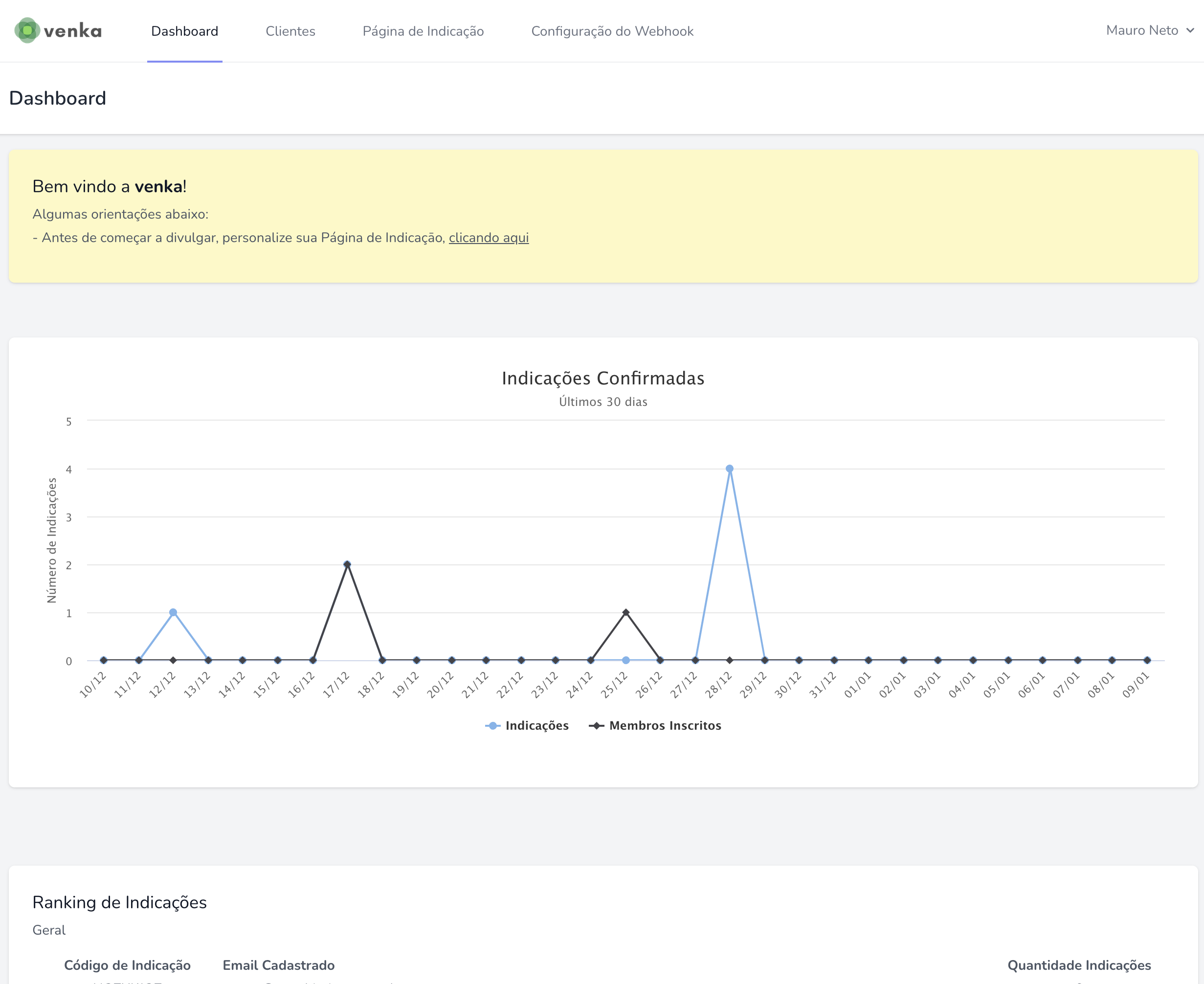This screenshot has height=984, width=1204.
Task: Click the y-axis value '5'
Action: point(68,422)
